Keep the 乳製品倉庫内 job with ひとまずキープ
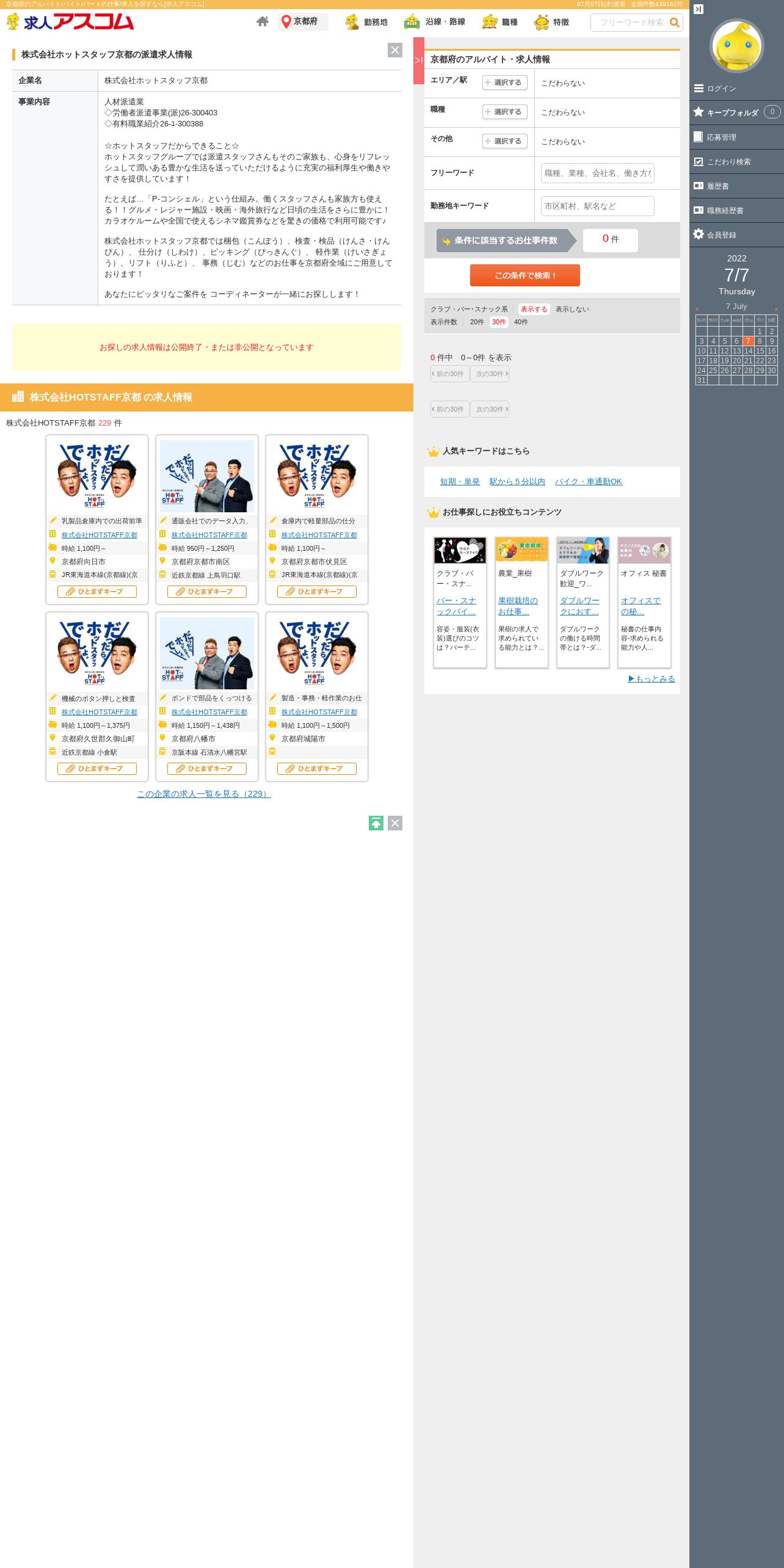Image resolution: width=784 pixels, height=1568 pixels. pyautogui.click(x=97, y=592)
